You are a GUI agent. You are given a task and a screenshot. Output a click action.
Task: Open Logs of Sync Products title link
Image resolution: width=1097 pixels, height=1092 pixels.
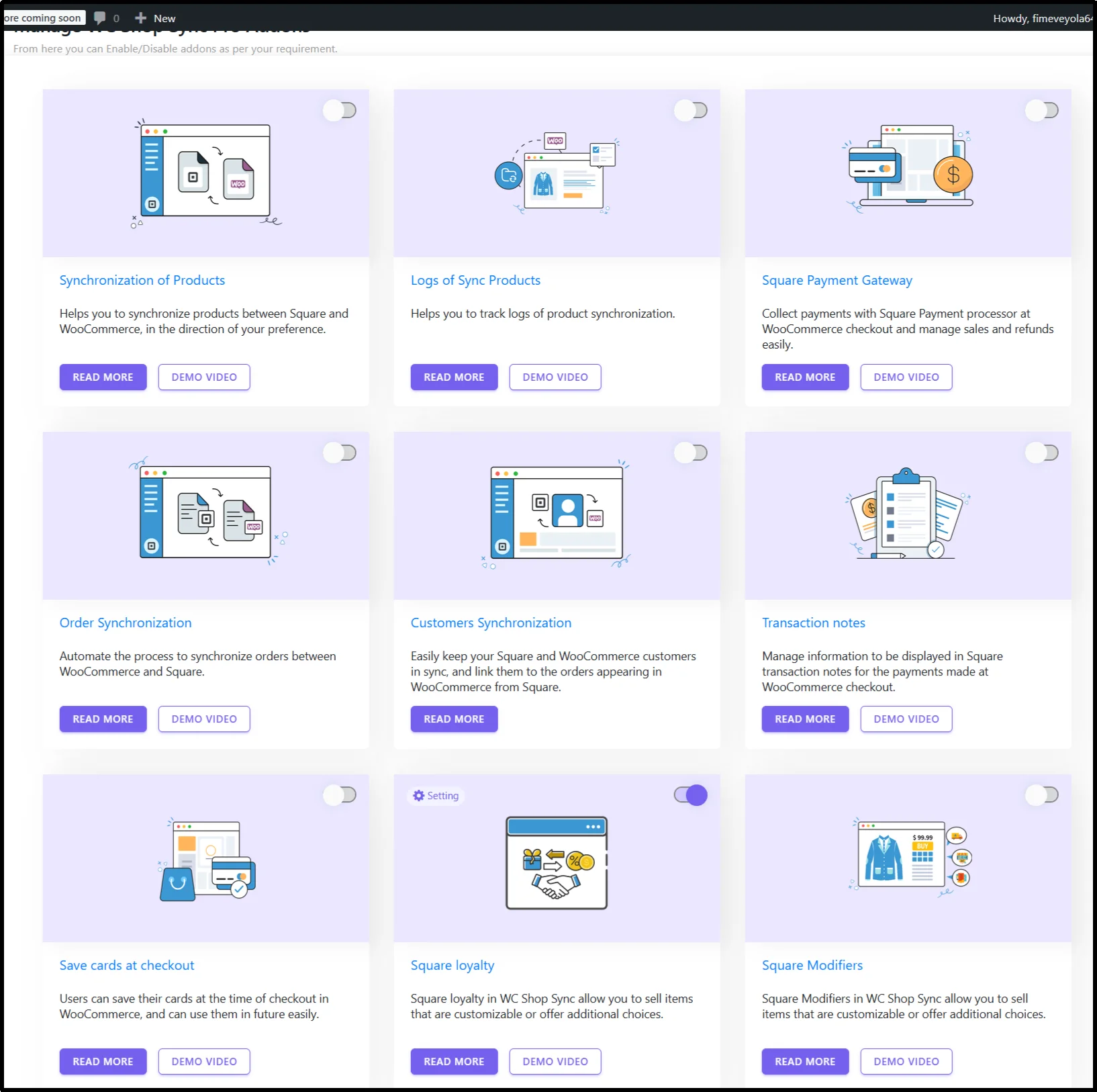coord(475,280)
